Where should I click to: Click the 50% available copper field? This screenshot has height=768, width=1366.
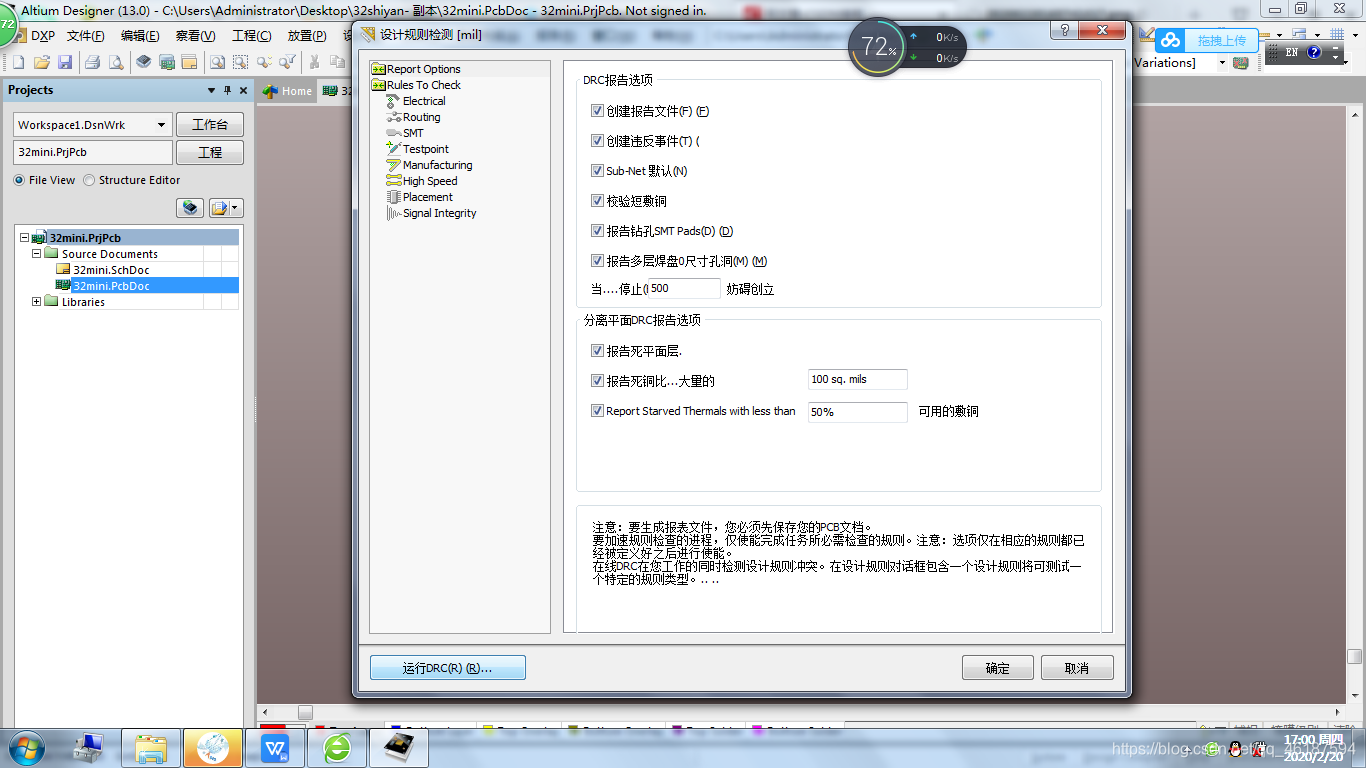858,412
